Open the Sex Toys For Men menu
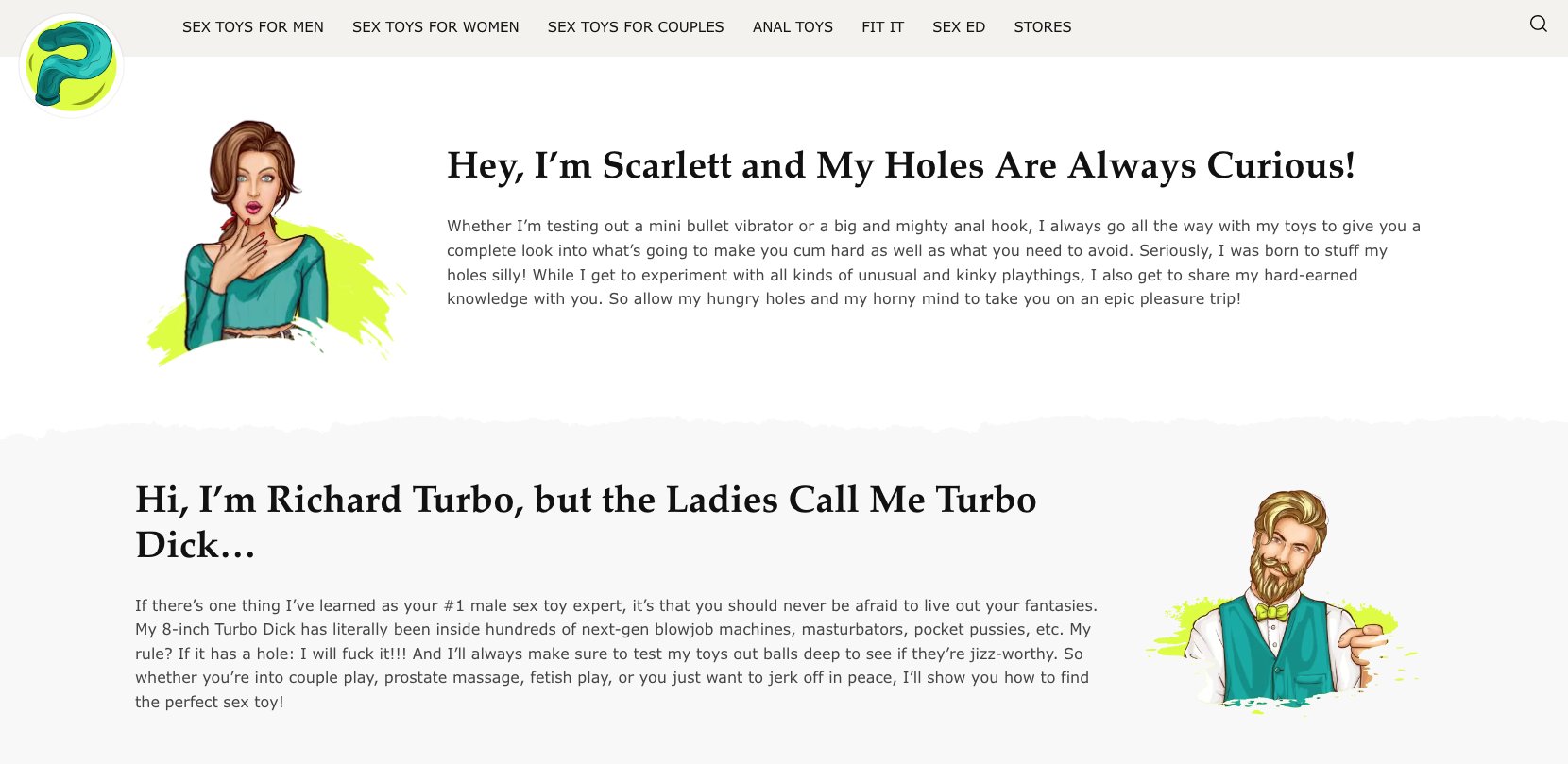 (253, 27)
